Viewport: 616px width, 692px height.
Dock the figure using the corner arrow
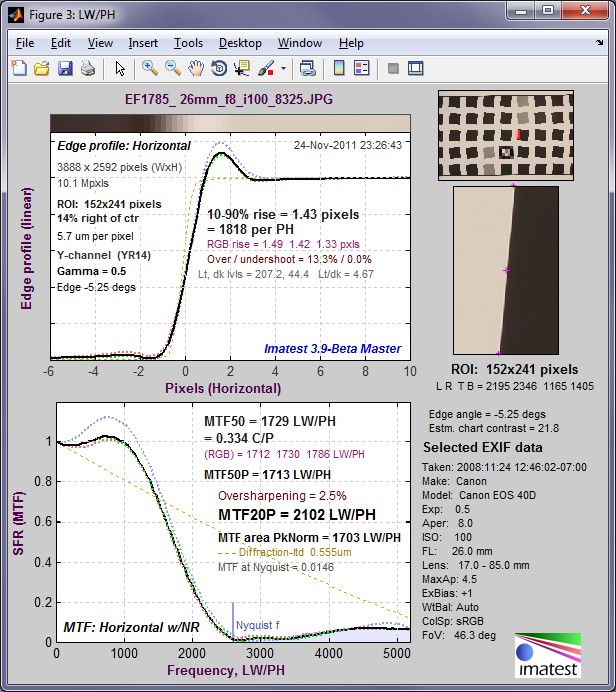point(599,42)
